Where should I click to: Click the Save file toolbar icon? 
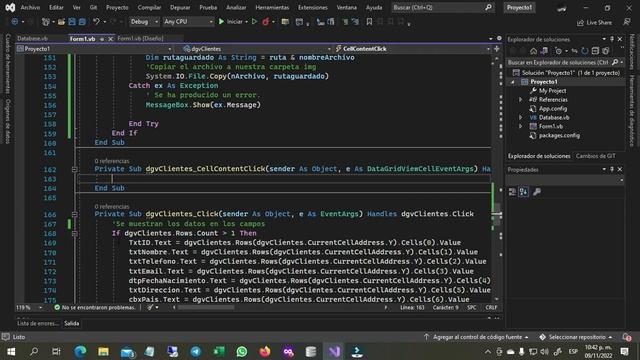[x=72, y=22]
